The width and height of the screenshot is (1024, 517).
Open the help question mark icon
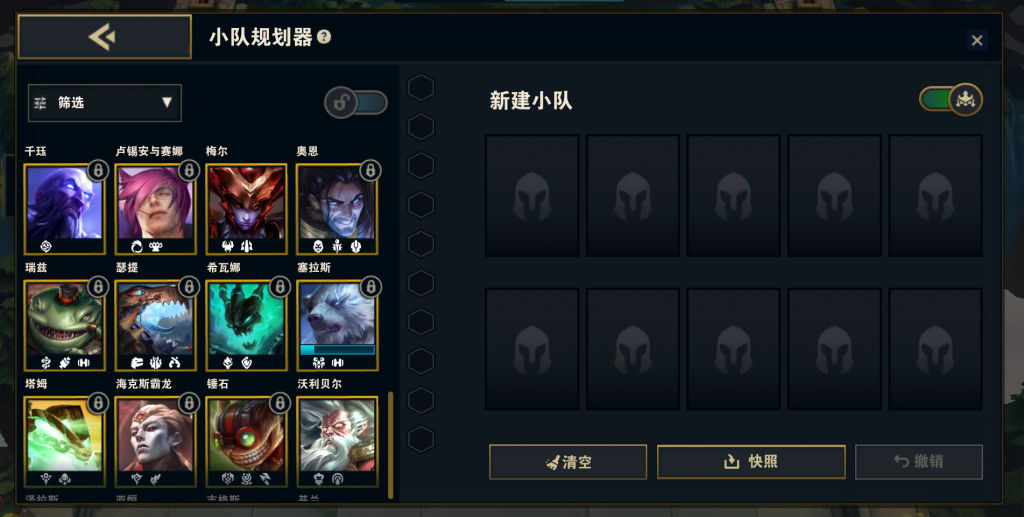(324, 37)
